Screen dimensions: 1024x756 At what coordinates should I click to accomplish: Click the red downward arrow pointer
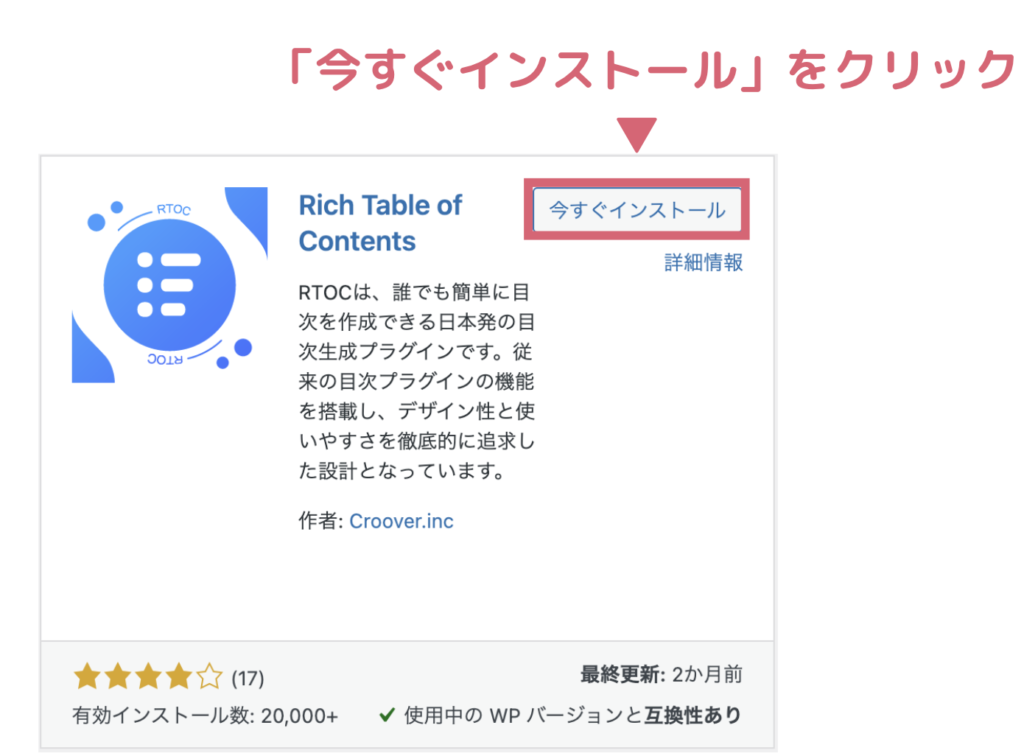click(x=636, y=135)
